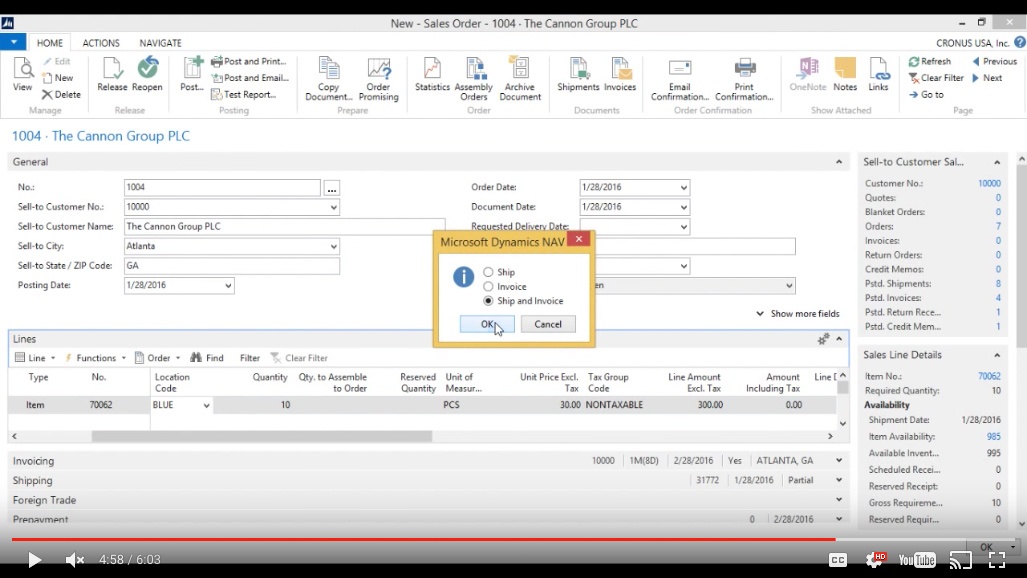
Task: Select the Invoice radio option
Action: (488, 286)
